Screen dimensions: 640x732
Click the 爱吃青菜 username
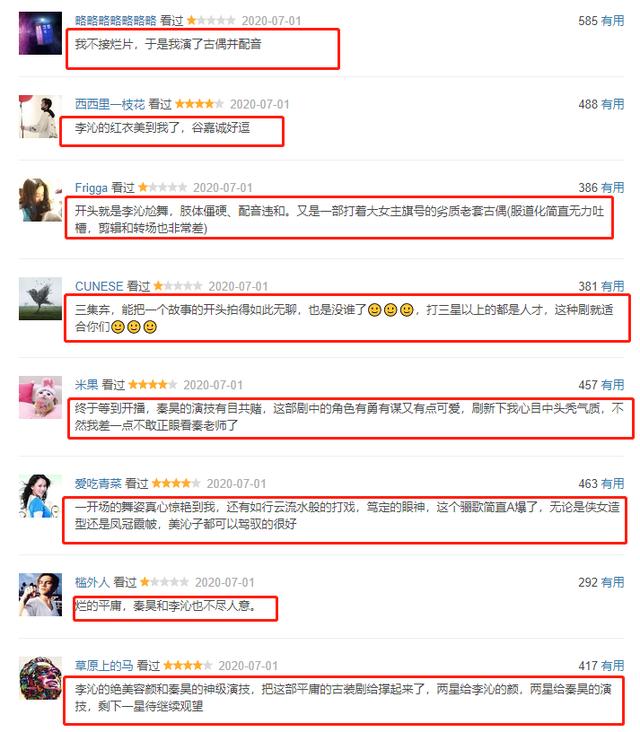(x=98, y=483)
